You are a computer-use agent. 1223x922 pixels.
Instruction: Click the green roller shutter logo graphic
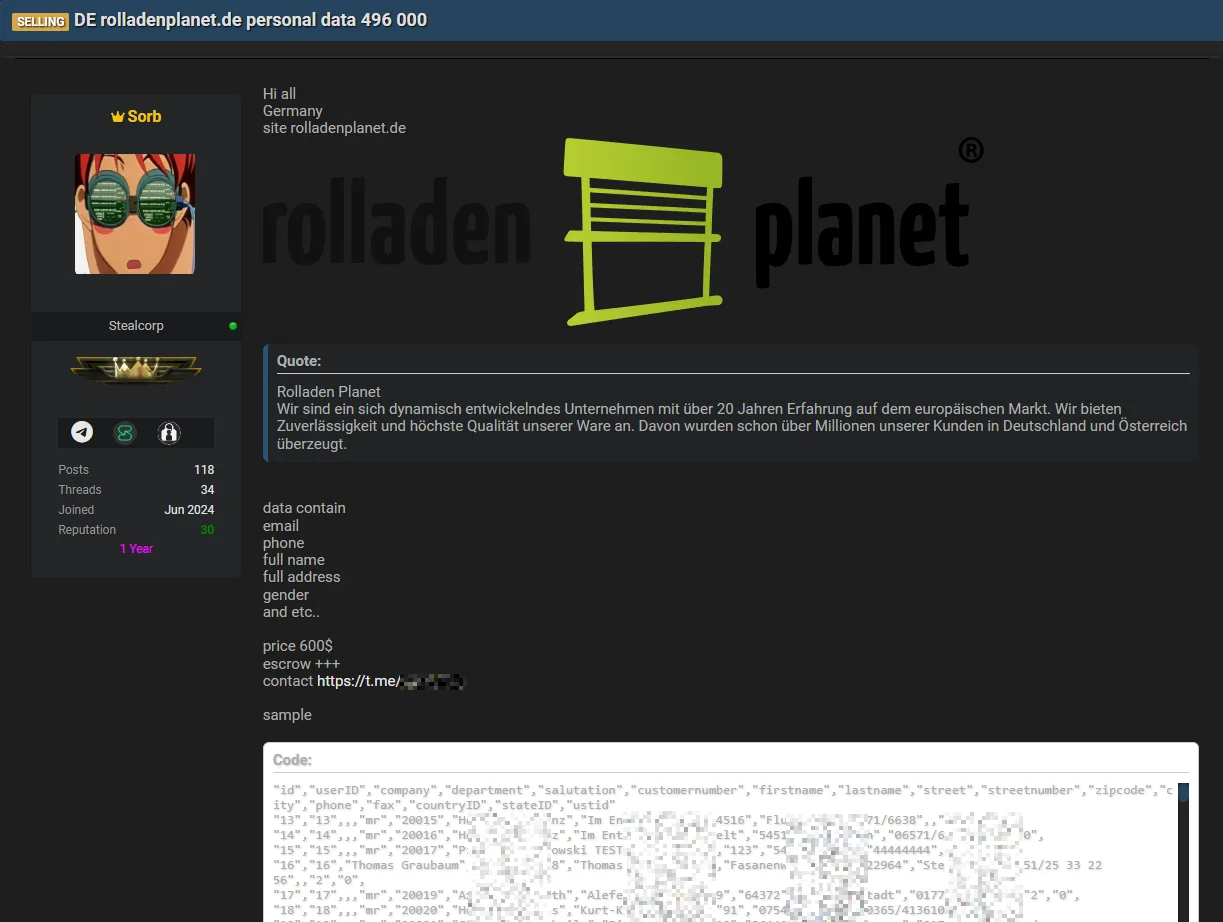(642, 232)
